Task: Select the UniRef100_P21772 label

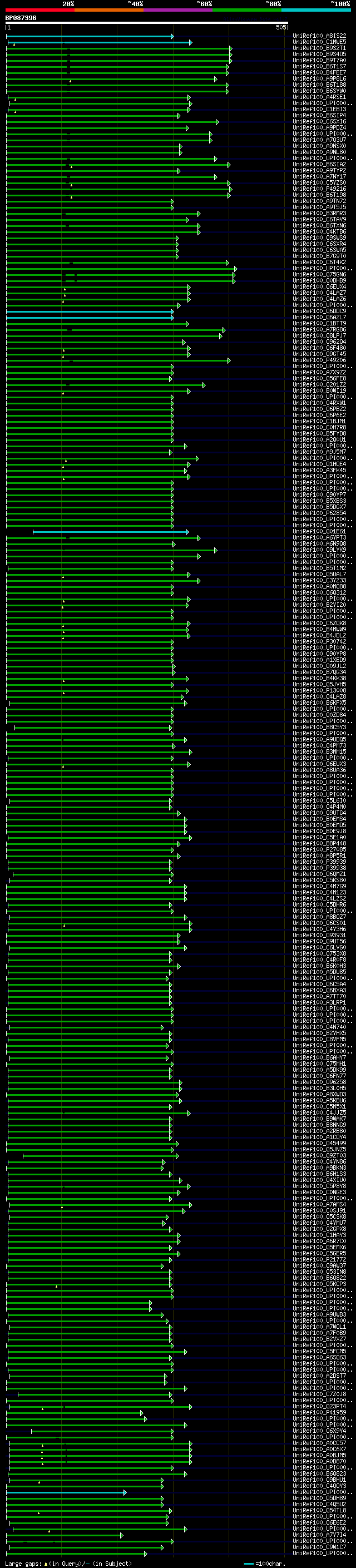Action: [319, 1260]
